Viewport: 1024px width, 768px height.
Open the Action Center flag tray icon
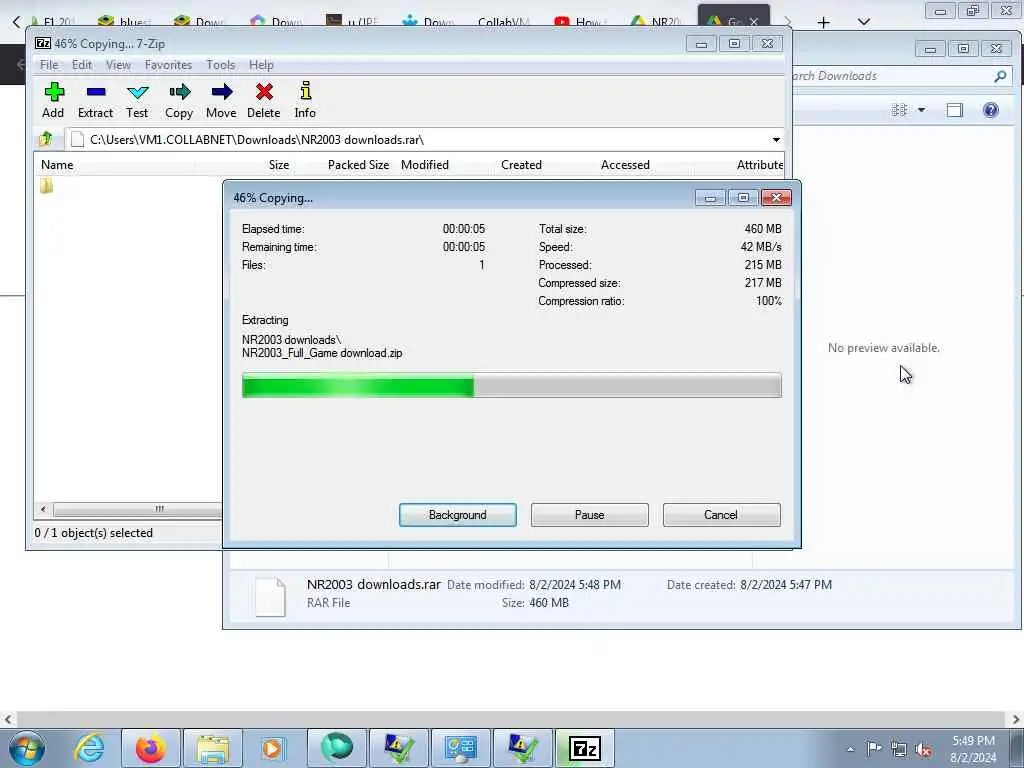(874, 748)
